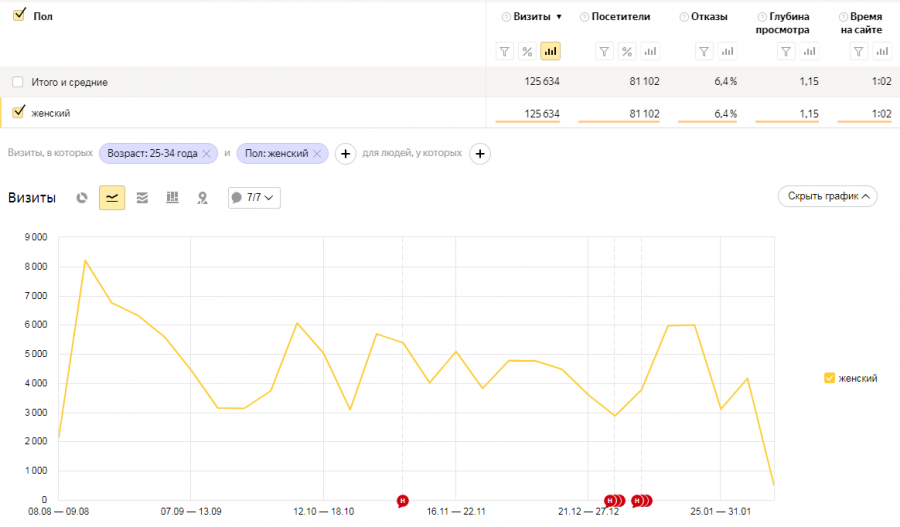Add a people condition with plus button
This screenshot has width=900, height=527.
480,154
